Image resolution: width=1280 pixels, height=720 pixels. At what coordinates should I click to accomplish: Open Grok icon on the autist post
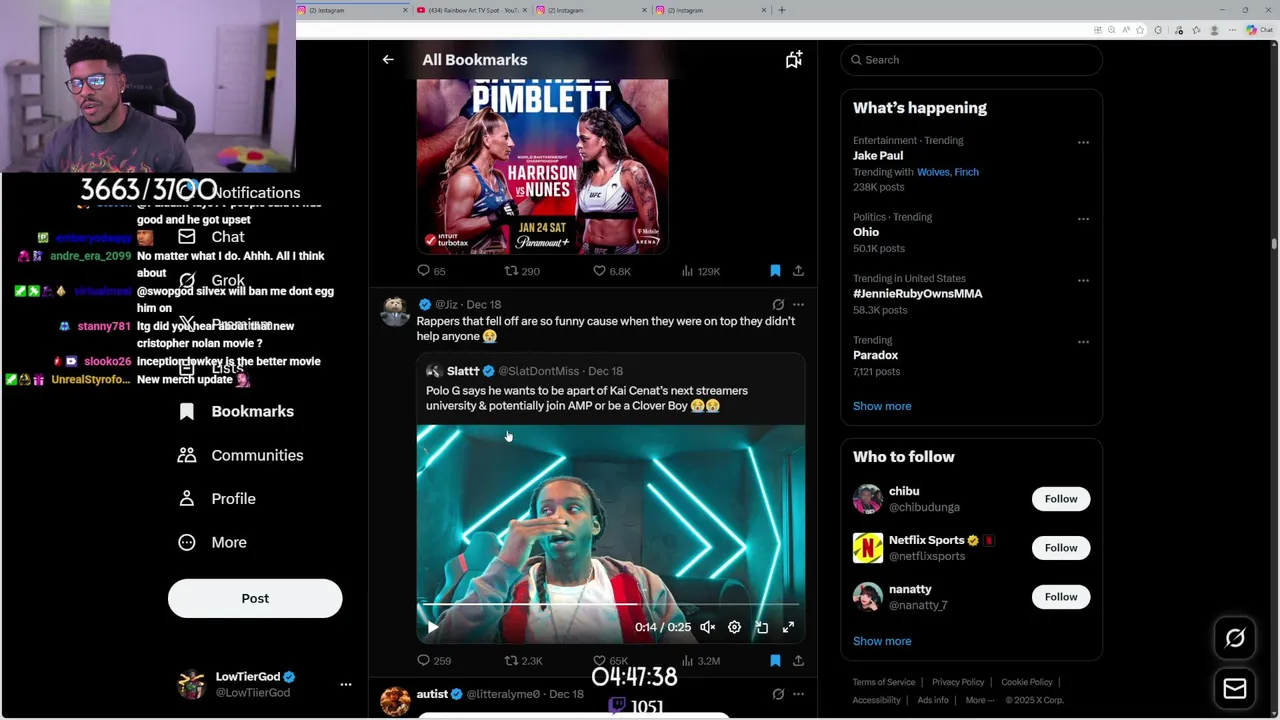[x=778, y=694]
